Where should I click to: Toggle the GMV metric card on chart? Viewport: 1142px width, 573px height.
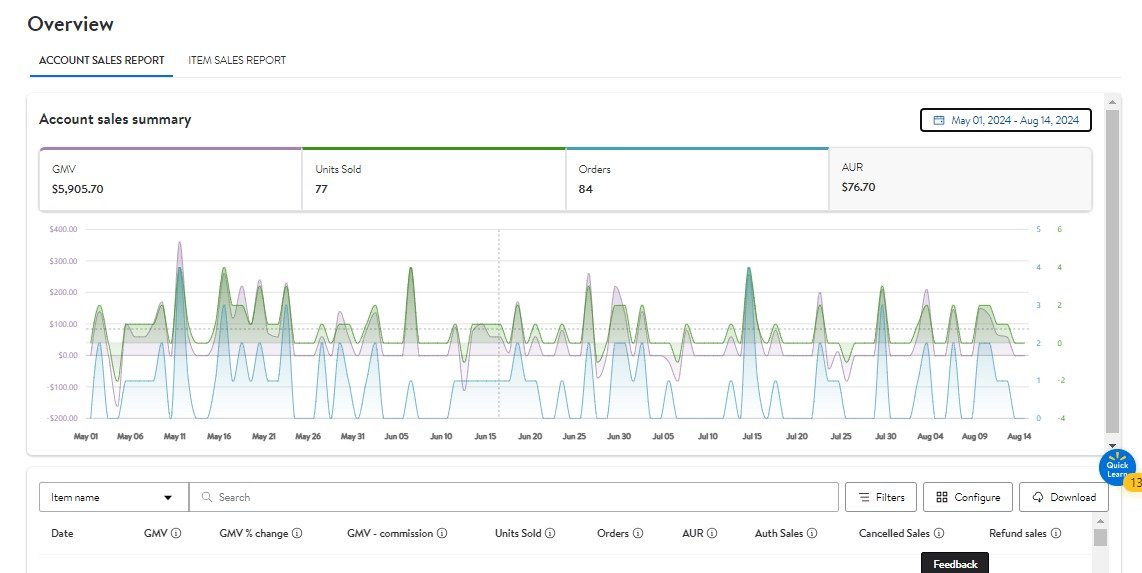[170, 179]
